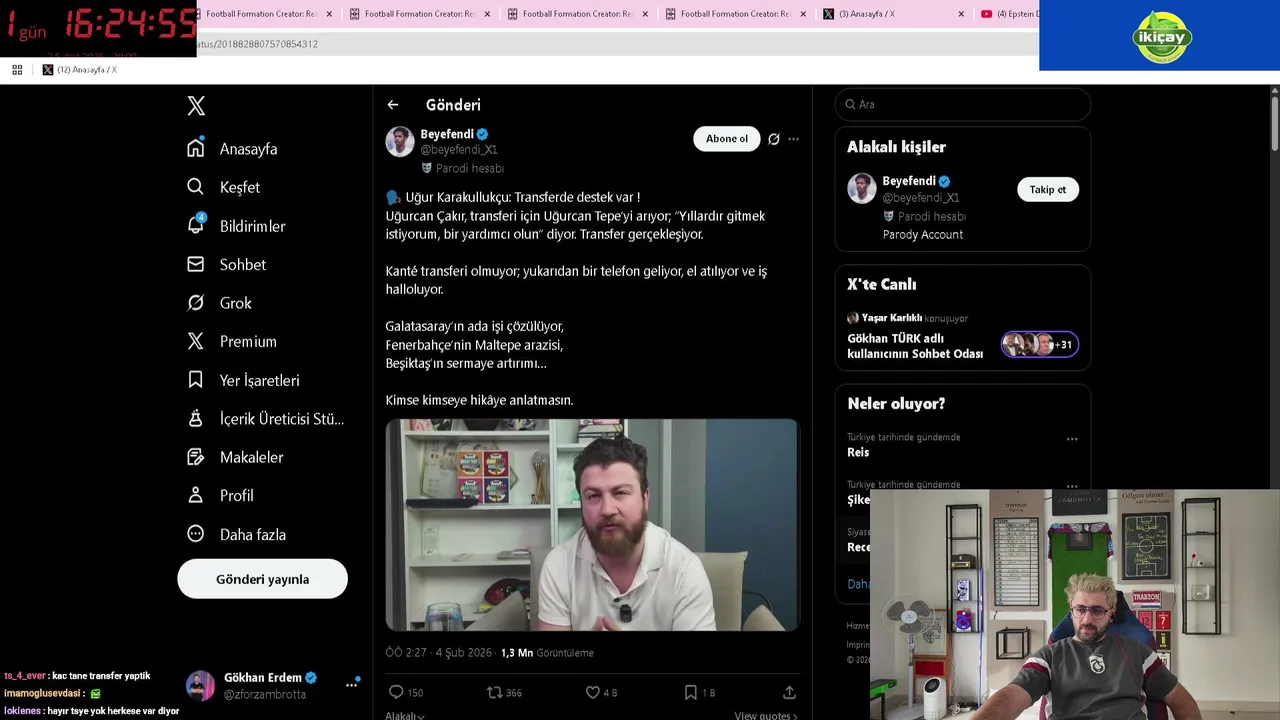1280x720 pixels.
Task: Open Anasayfa home icon
Action: (196, 148)
